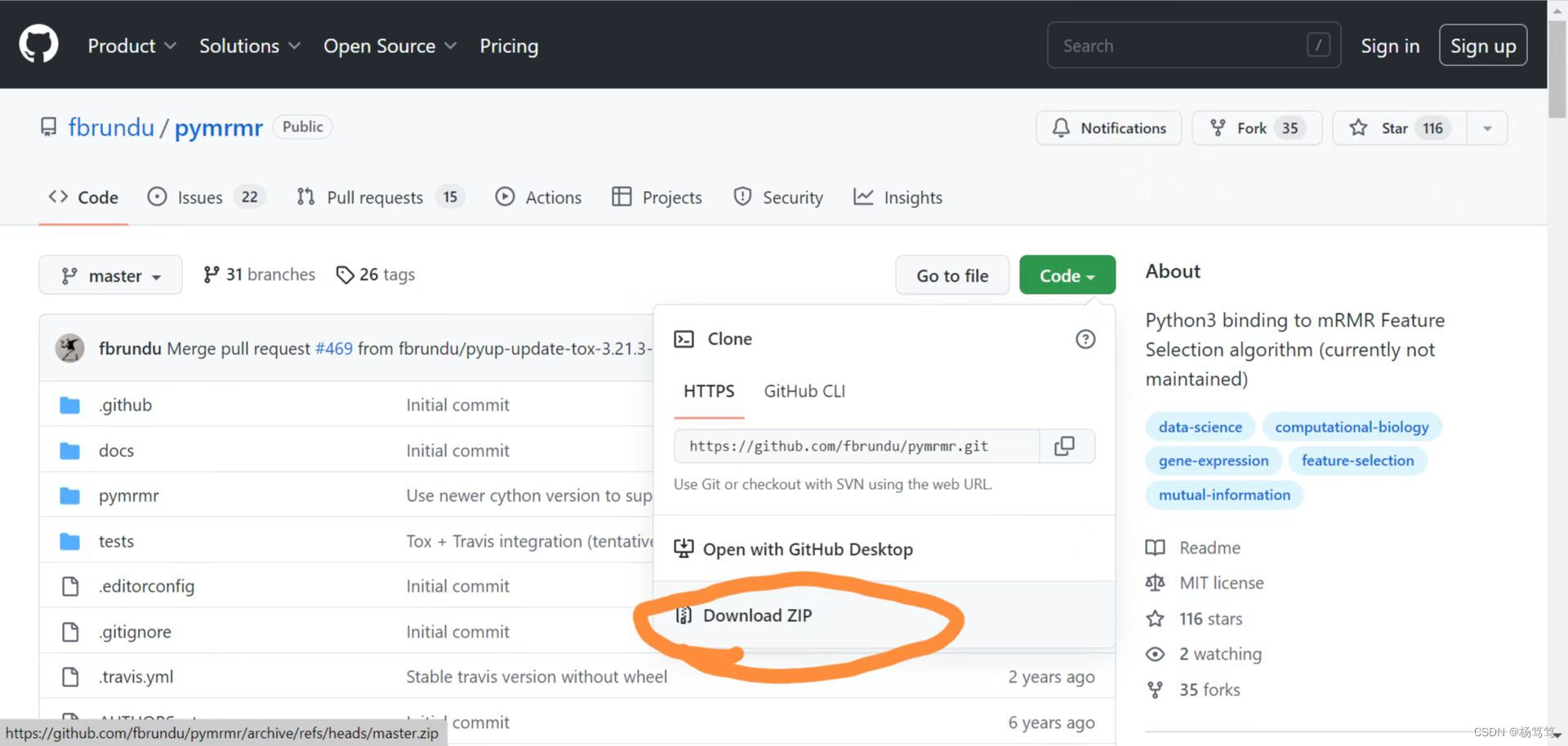
Task: Click the repository icon beside fbrundu
Action: [x=49, y=127]
